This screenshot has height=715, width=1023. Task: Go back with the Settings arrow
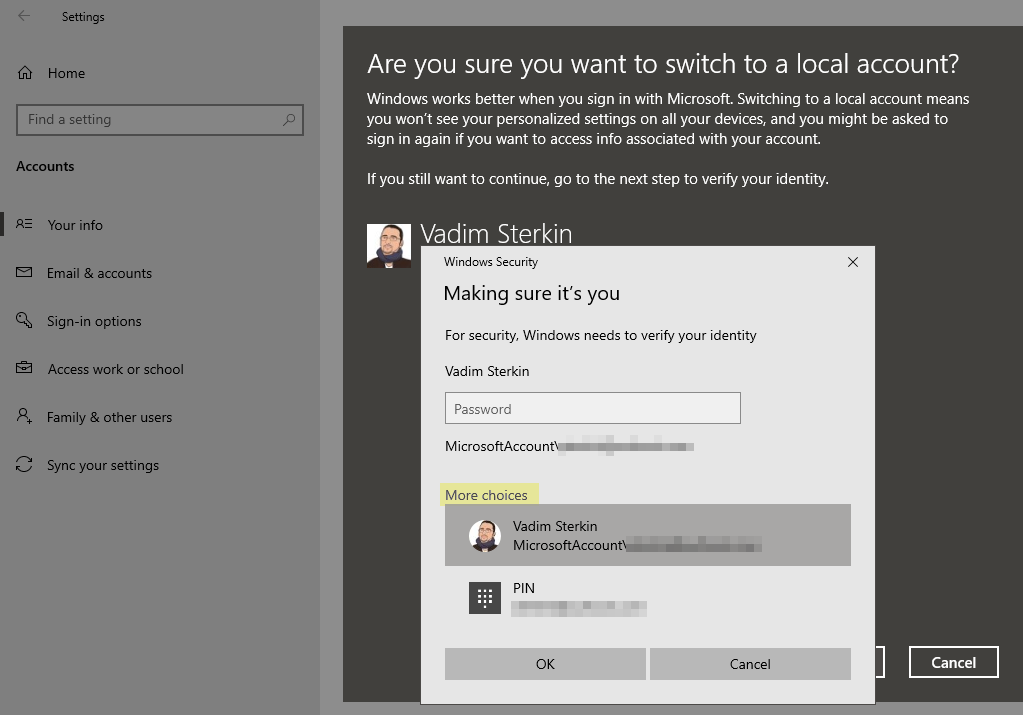[24, 16]
